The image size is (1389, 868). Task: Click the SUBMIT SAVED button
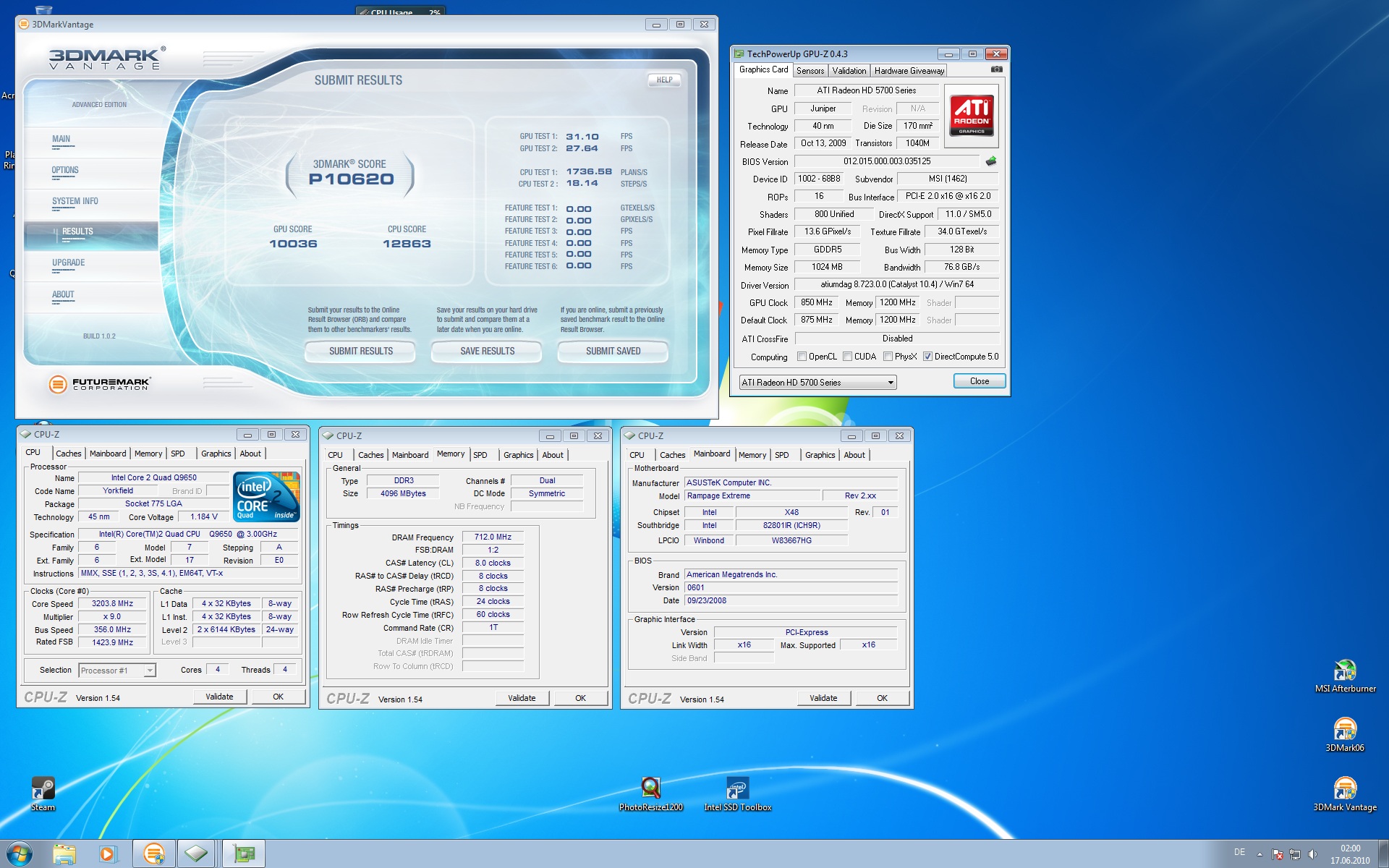click(x=613, y=352)
